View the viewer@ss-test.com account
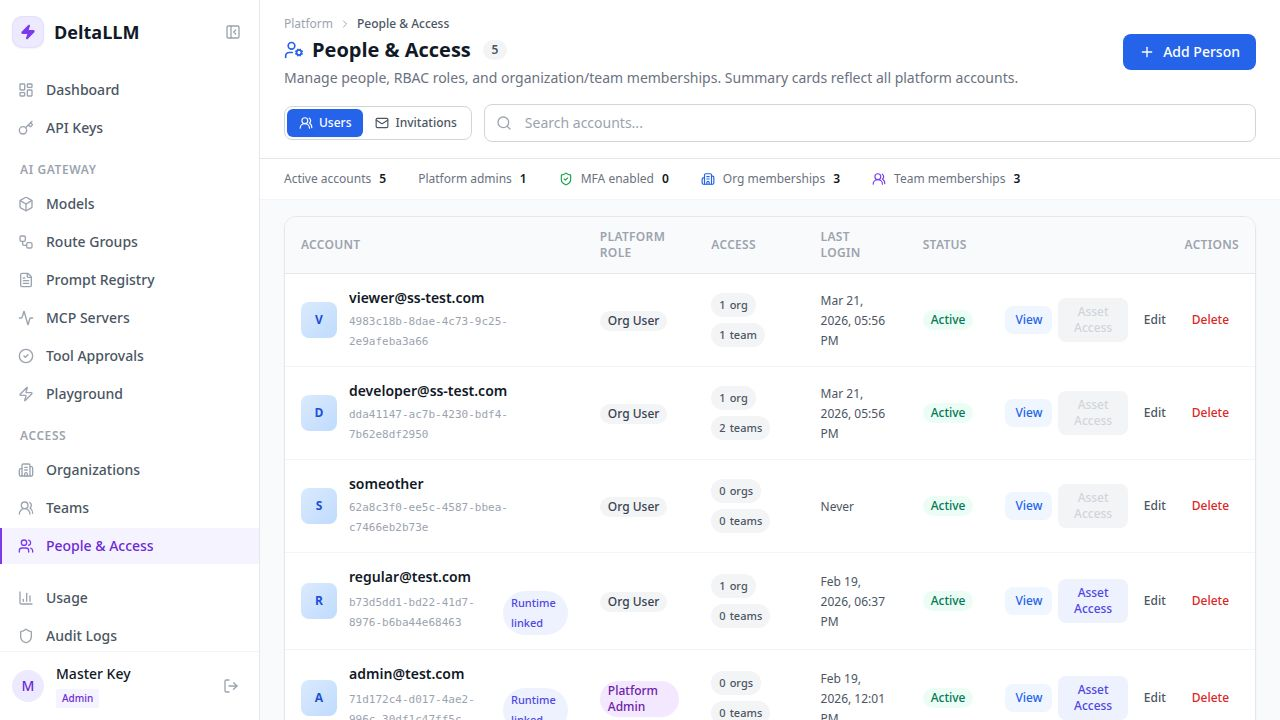The image size is (1280, 720). coord(1029,320)
